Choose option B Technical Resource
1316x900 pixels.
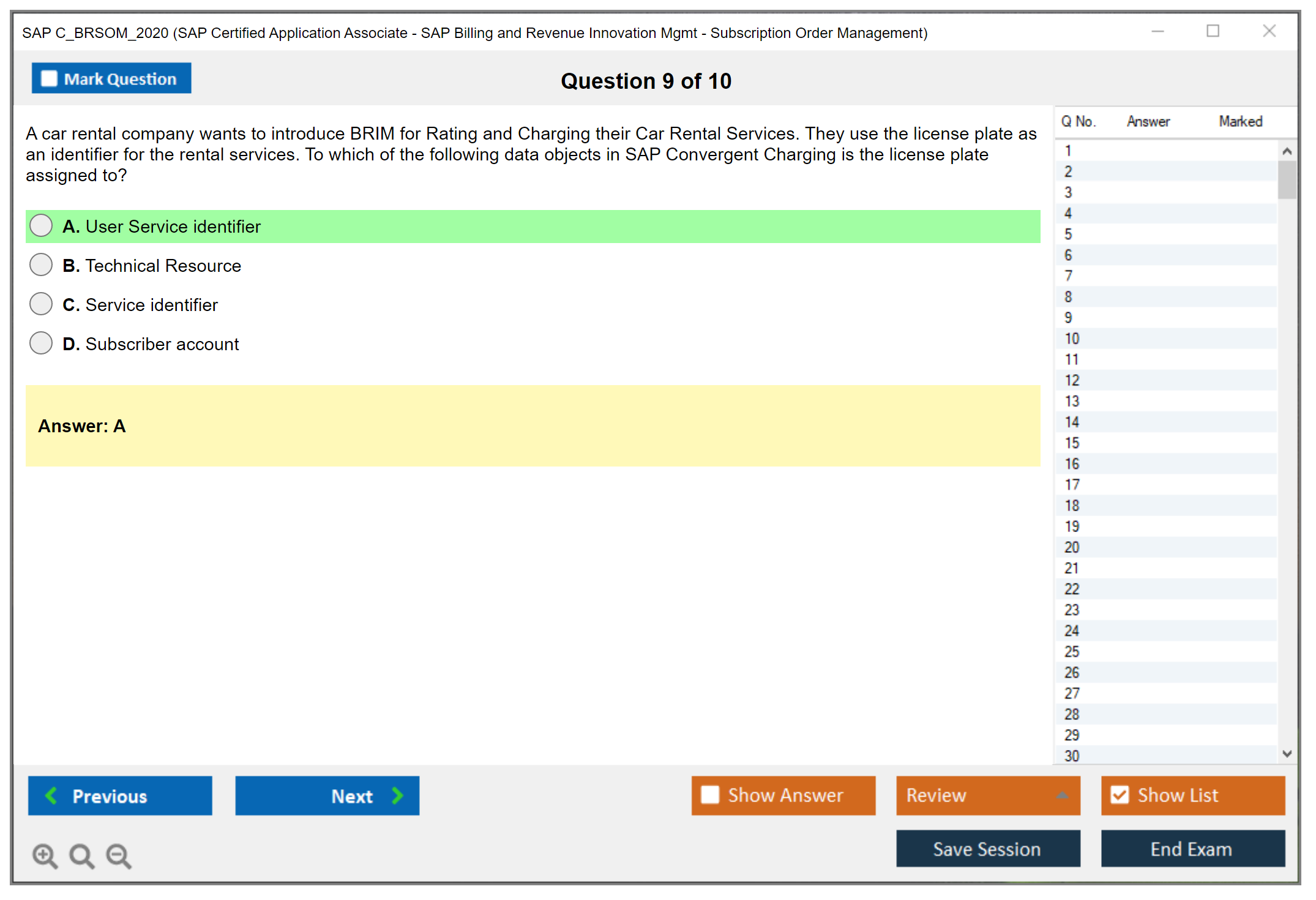(x=41, y=265)
